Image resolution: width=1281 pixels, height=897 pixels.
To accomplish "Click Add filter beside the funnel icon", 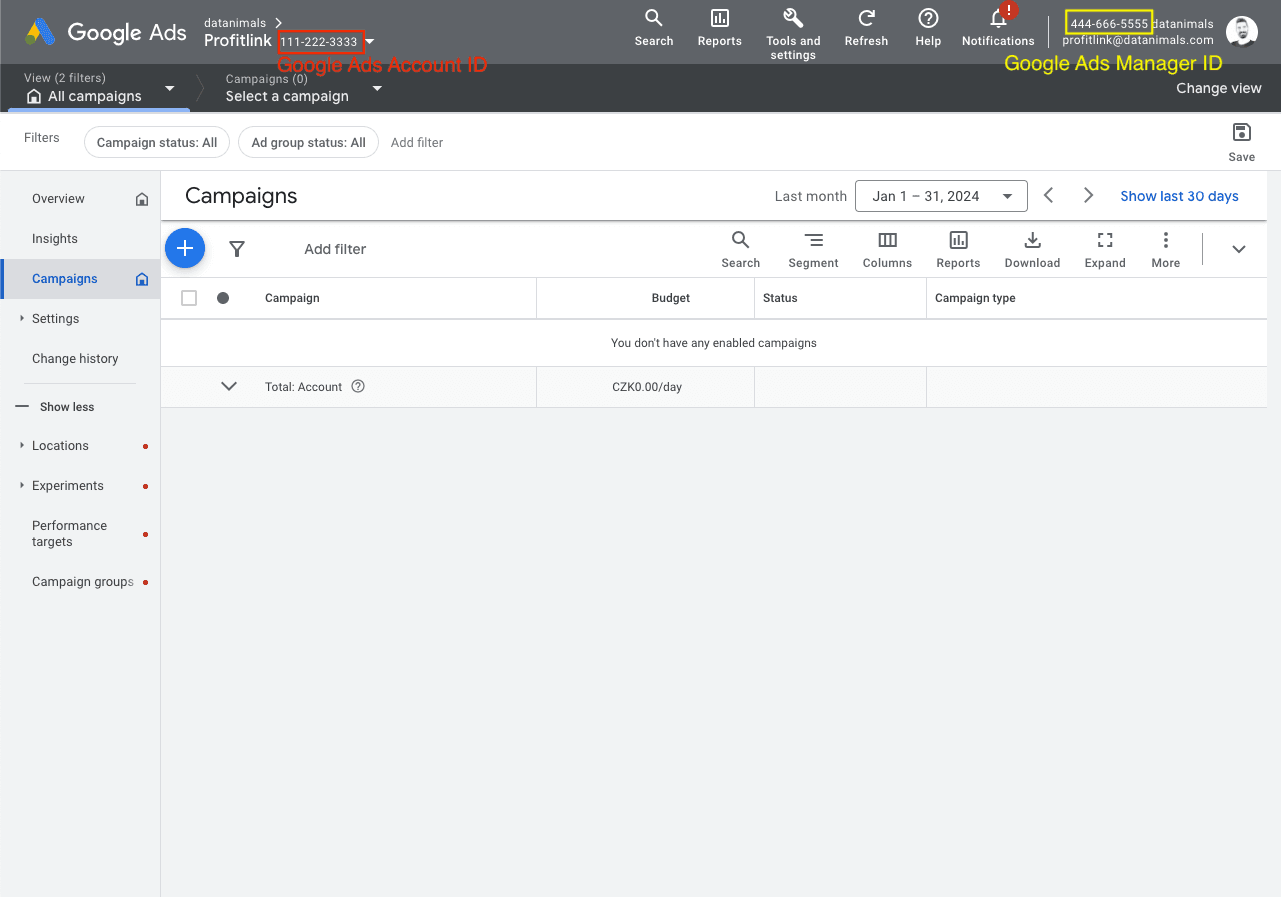I will coord(335,249).
